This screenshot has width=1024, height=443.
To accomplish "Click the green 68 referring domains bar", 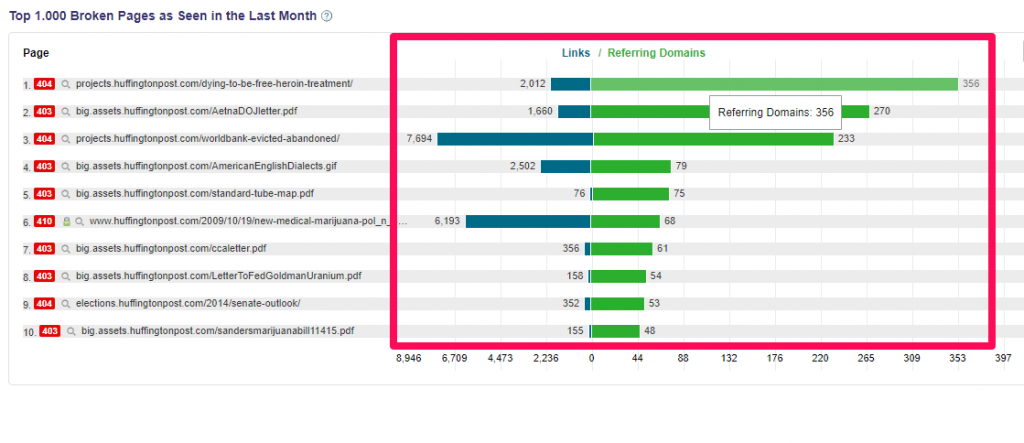I will click(x=625, y=222).
